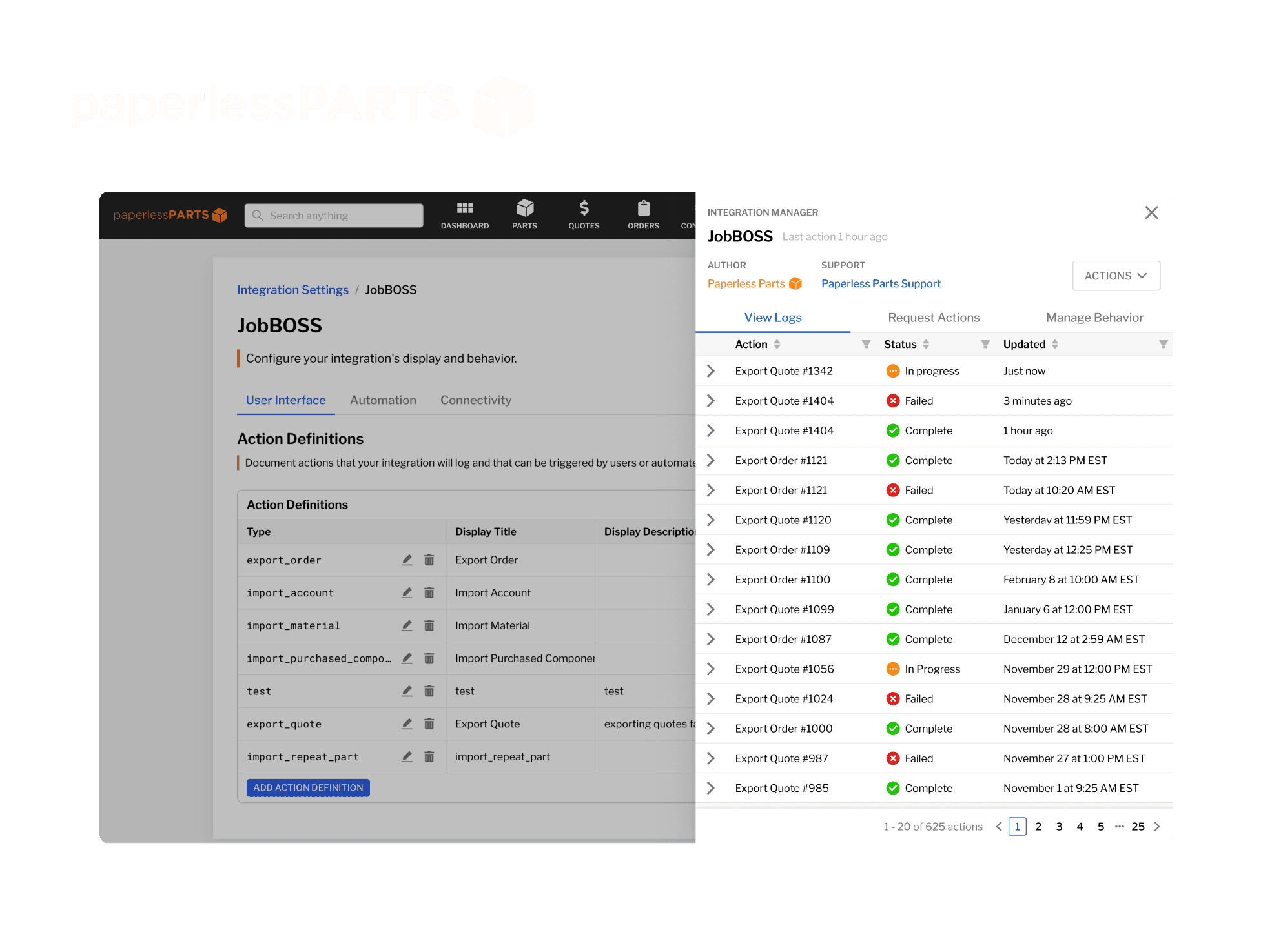Open the Paperless Parts author link

pyautogui.click(x=754, y=283)
